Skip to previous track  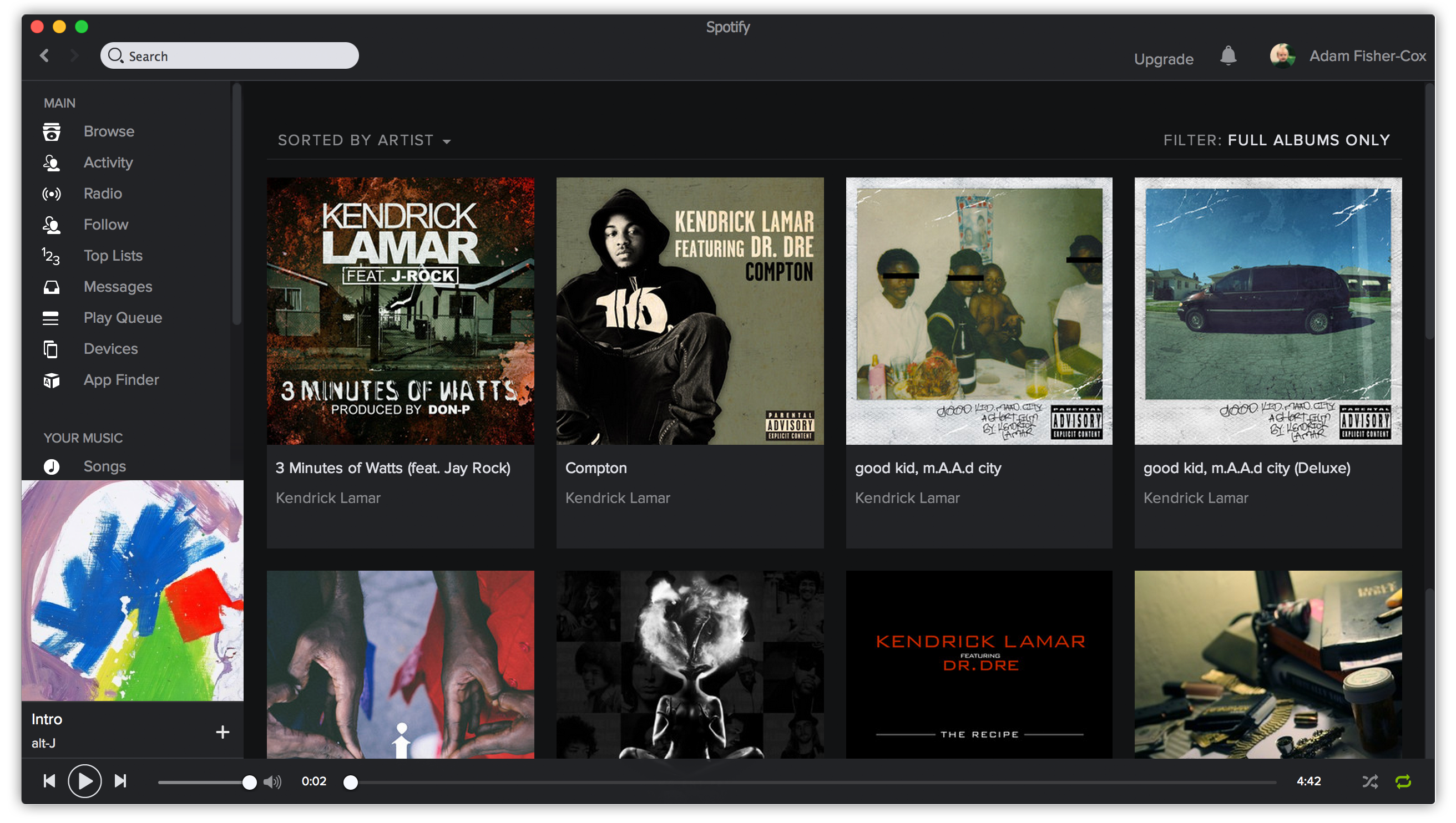tap(50, 781)
